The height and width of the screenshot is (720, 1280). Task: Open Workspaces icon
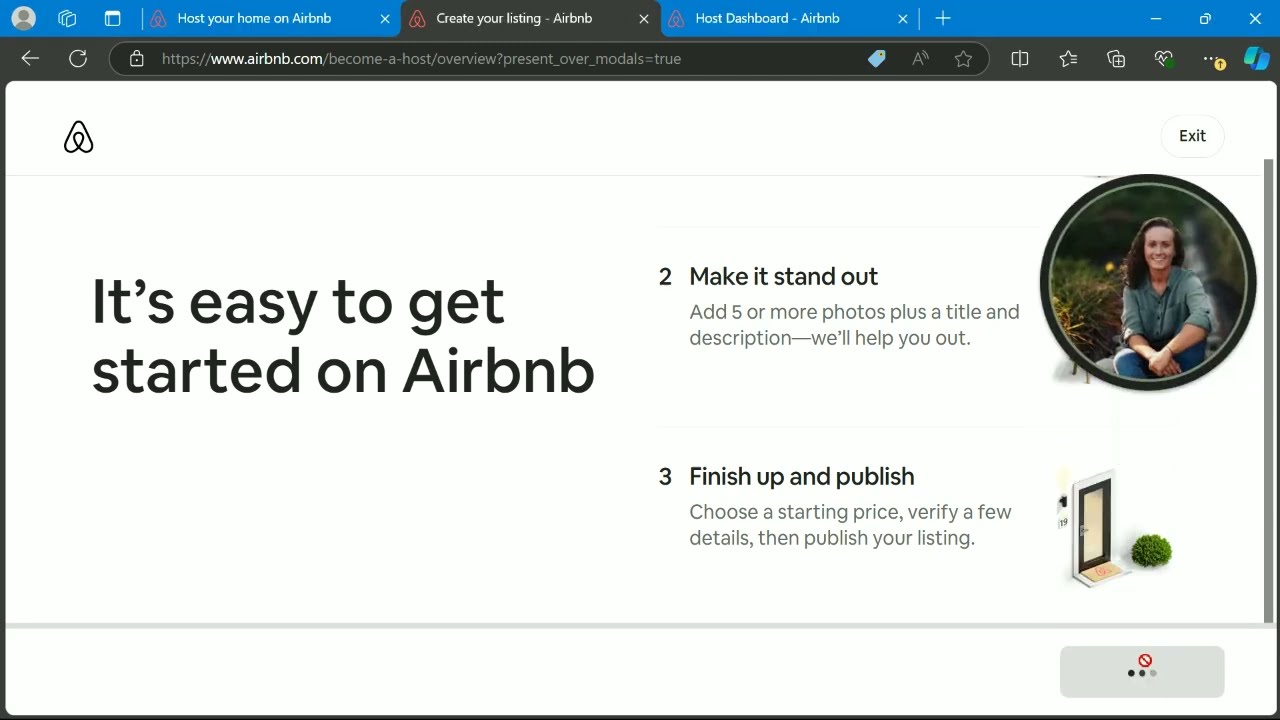67,18
